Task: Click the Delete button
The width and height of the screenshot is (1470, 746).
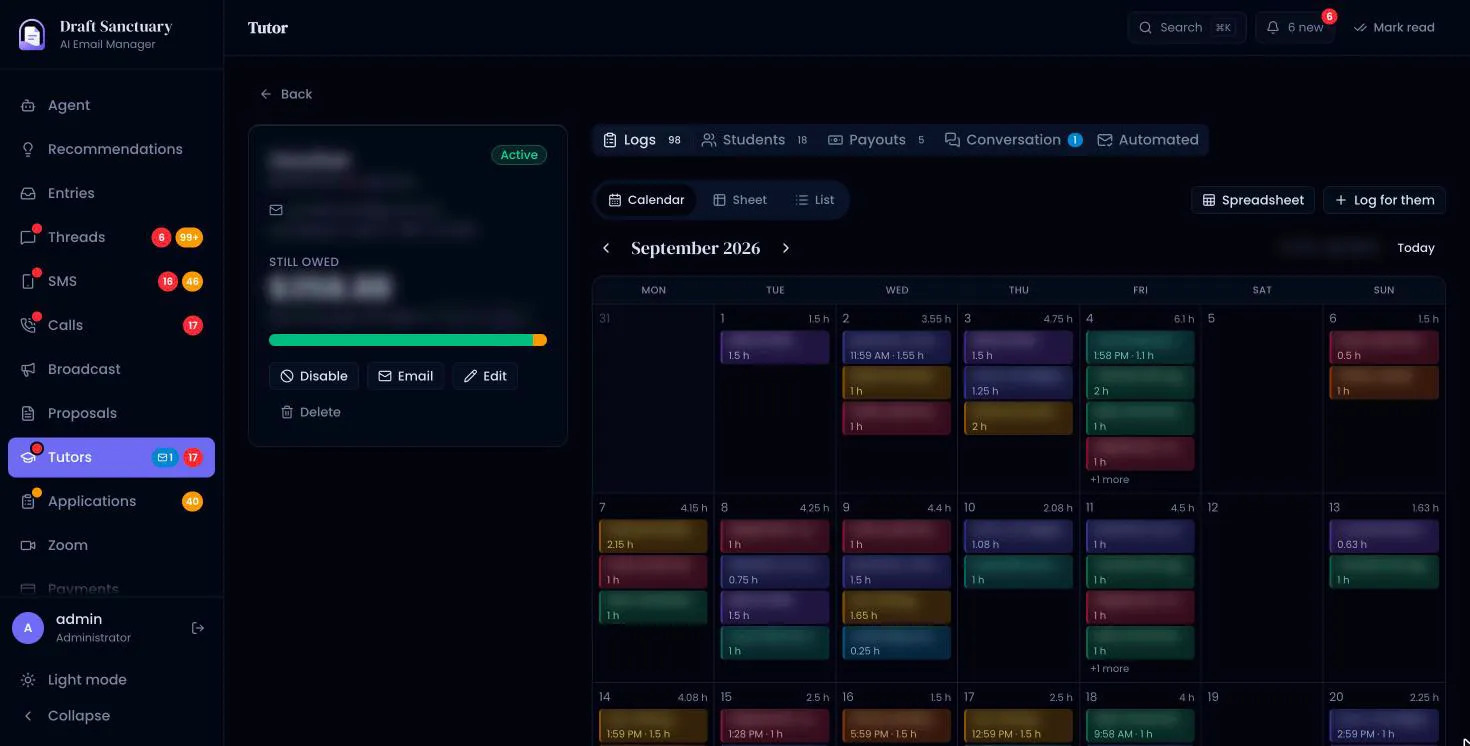Action: point(310,412)
